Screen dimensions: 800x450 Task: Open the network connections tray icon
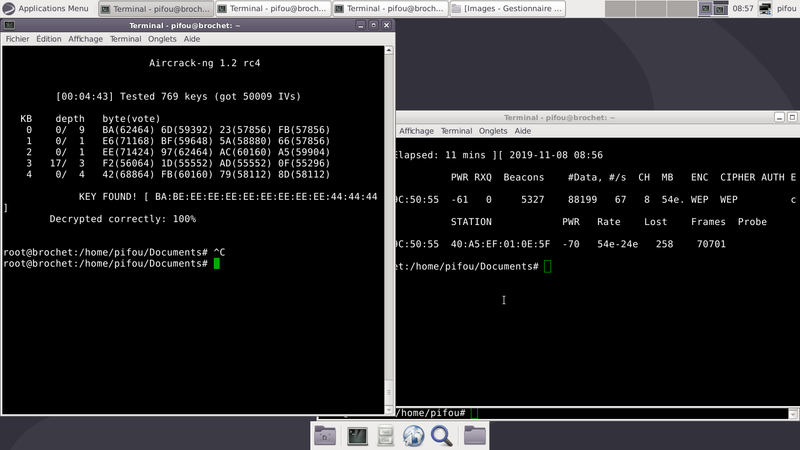point(765,8)
